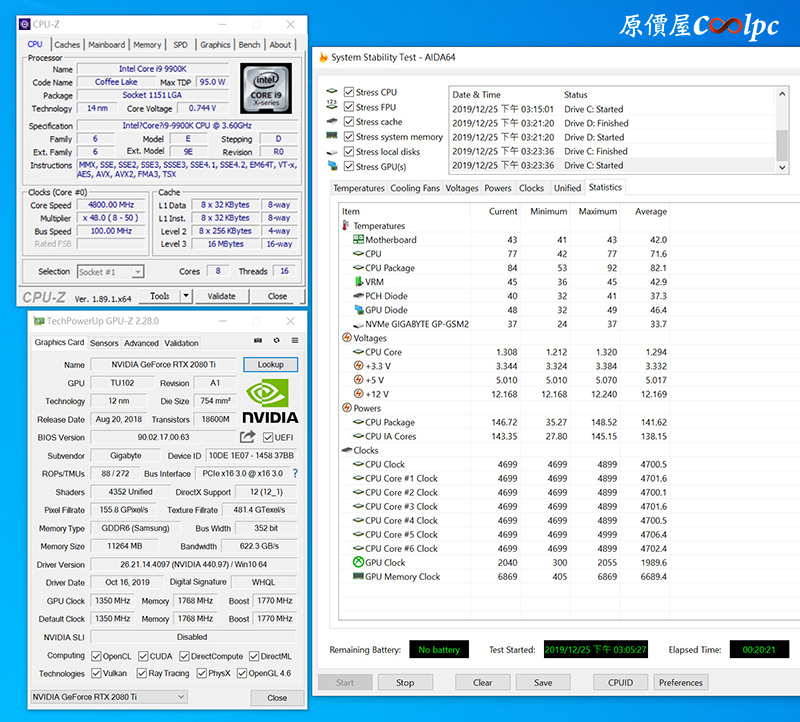Image resolution: width=800 pixels, height=722 pixels.
Task: Click Stress system memory RAM icon
Action: tap(332, 136)
